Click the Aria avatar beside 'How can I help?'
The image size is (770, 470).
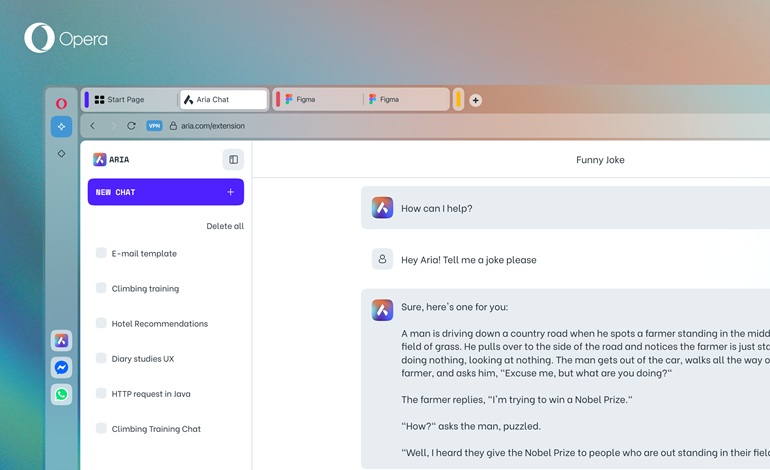click(x=382, y=208)
